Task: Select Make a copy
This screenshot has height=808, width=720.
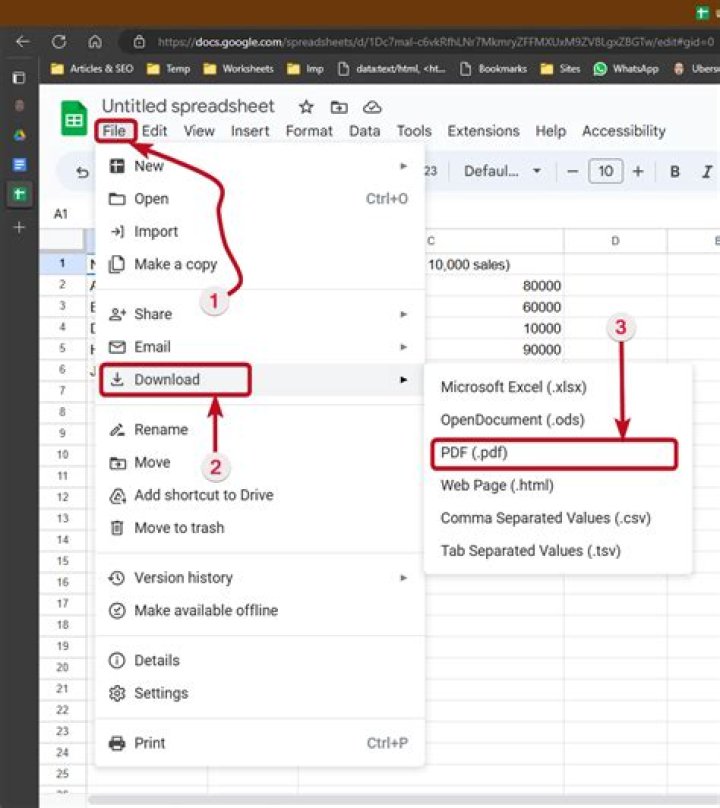Action: click(x=260, y=264)
